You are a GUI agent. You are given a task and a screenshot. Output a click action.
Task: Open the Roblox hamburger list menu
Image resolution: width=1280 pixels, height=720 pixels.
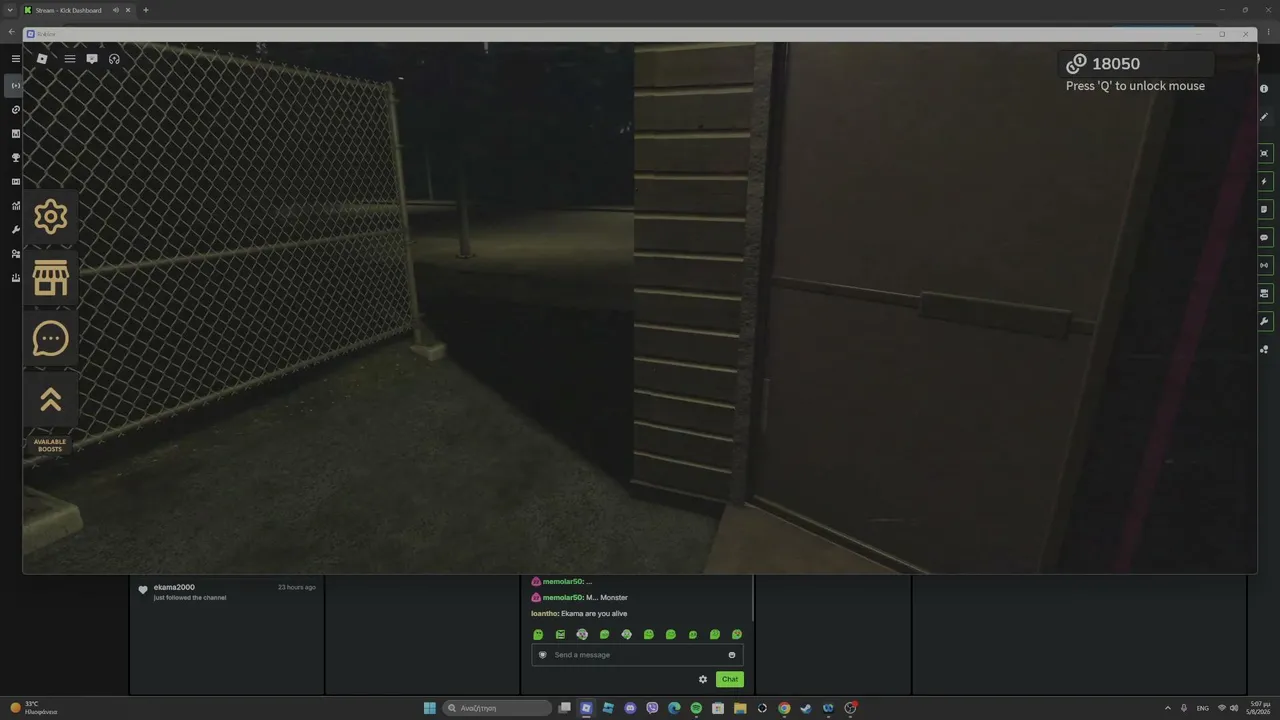tap(70, 59)
